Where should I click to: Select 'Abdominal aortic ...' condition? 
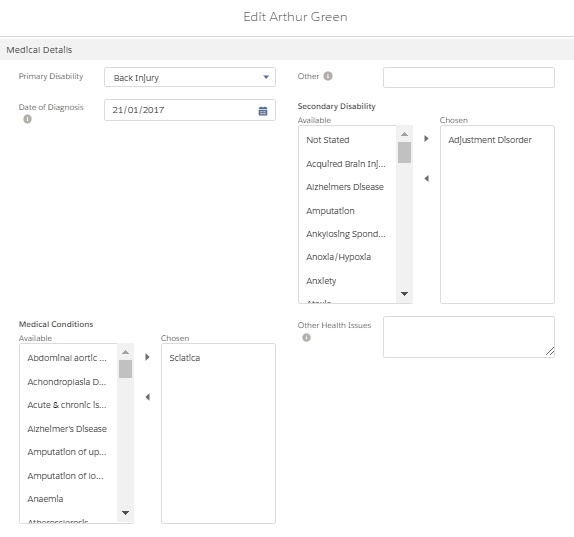tap(68, 358)
